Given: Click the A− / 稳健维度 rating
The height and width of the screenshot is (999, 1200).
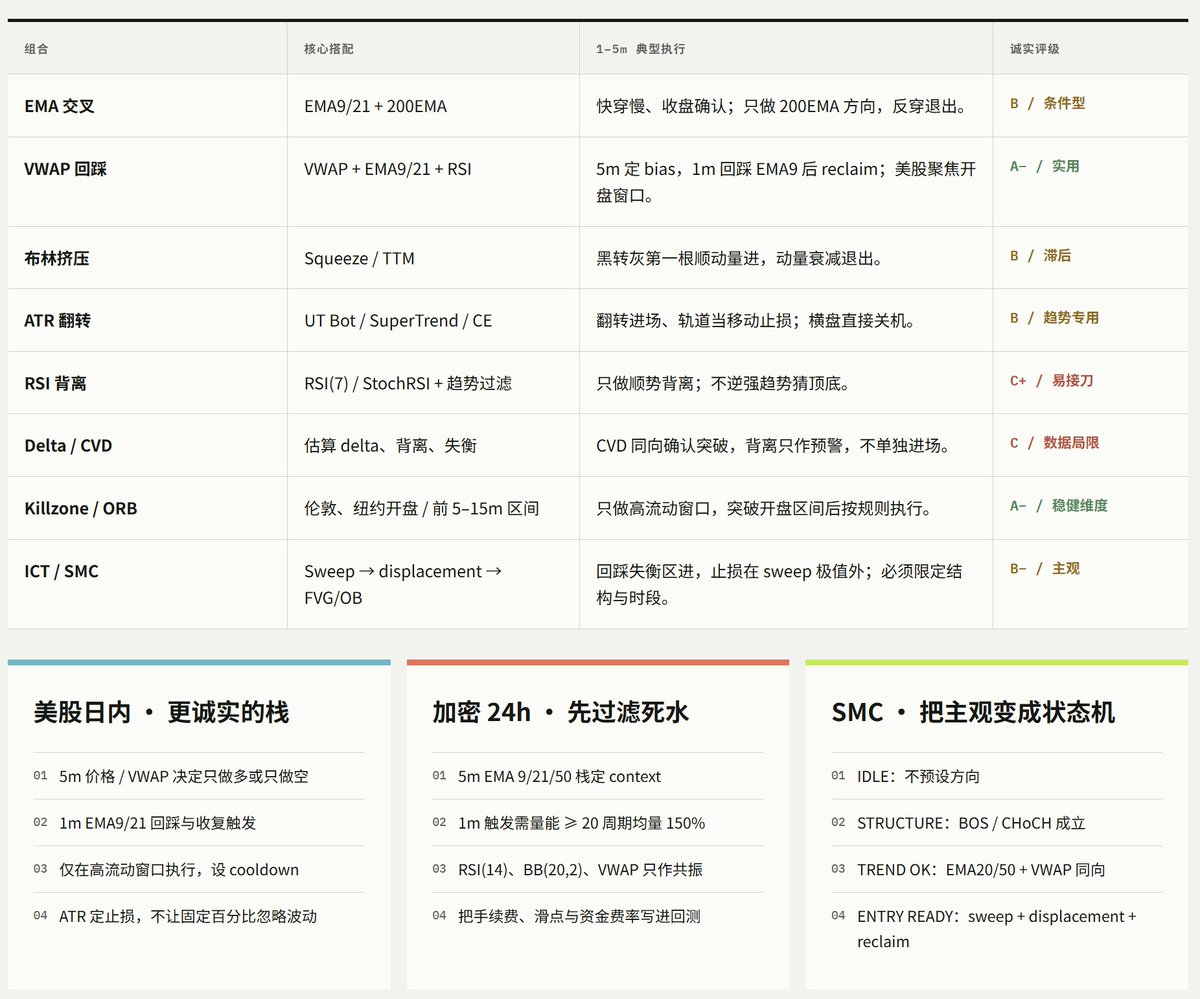Looking at the screenshot, I should pyautogui.click(x=1058, y=506).
